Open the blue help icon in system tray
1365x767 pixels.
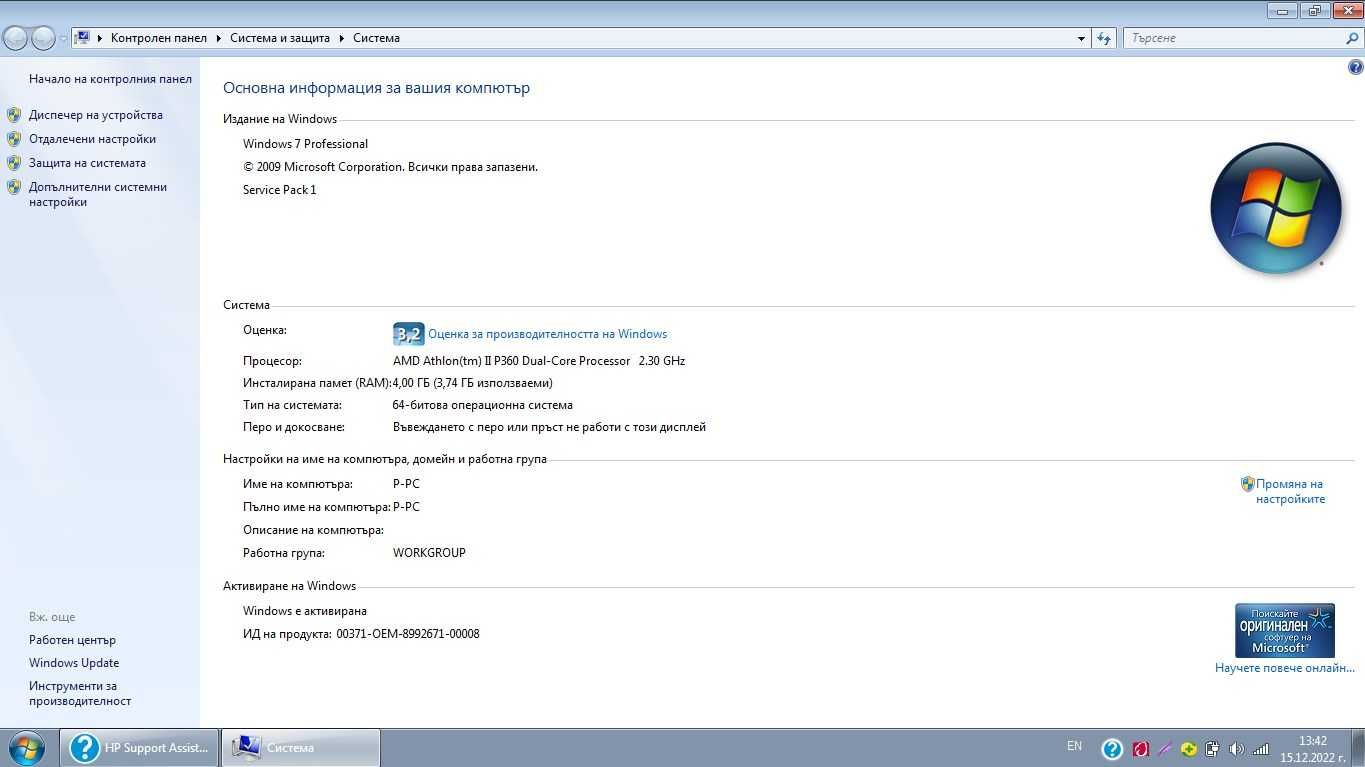pos(1112,748)
